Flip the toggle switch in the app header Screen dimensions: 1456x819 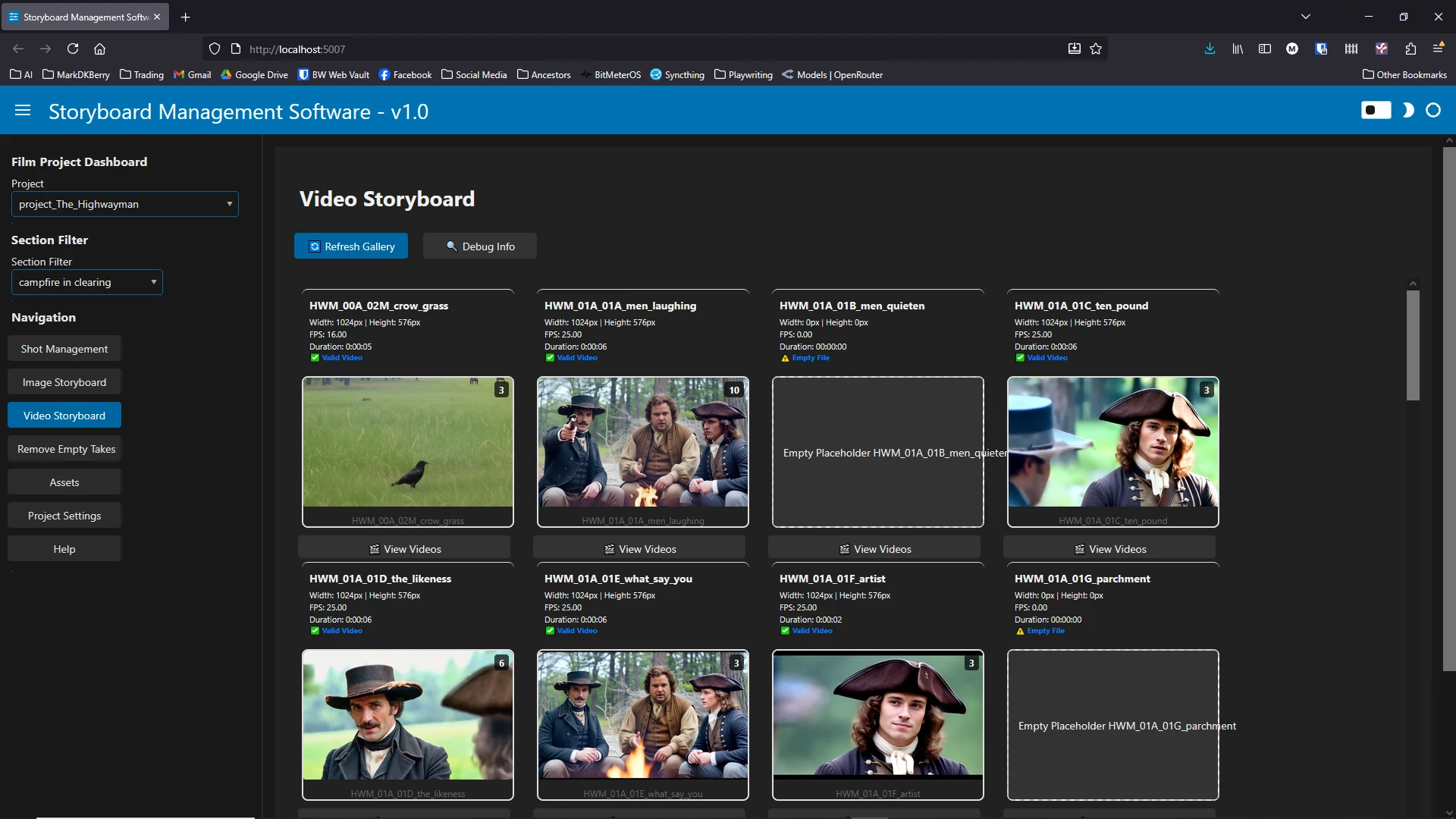point(1375,110)
